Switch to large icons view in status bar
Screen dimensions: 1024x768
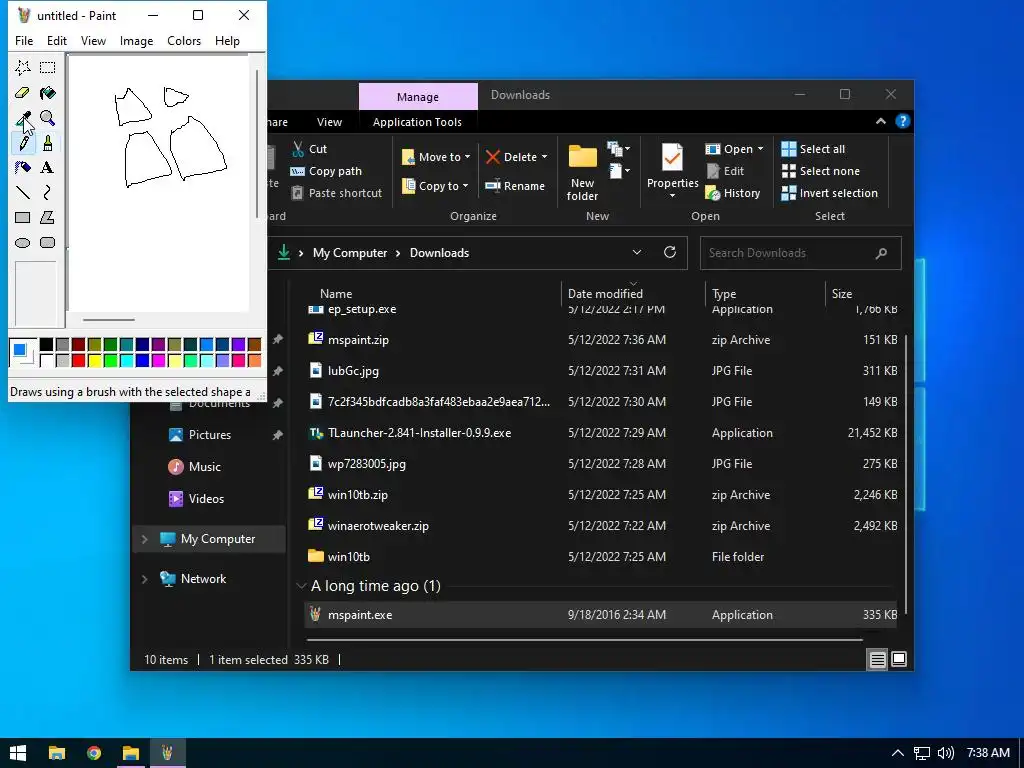(899, 660)
